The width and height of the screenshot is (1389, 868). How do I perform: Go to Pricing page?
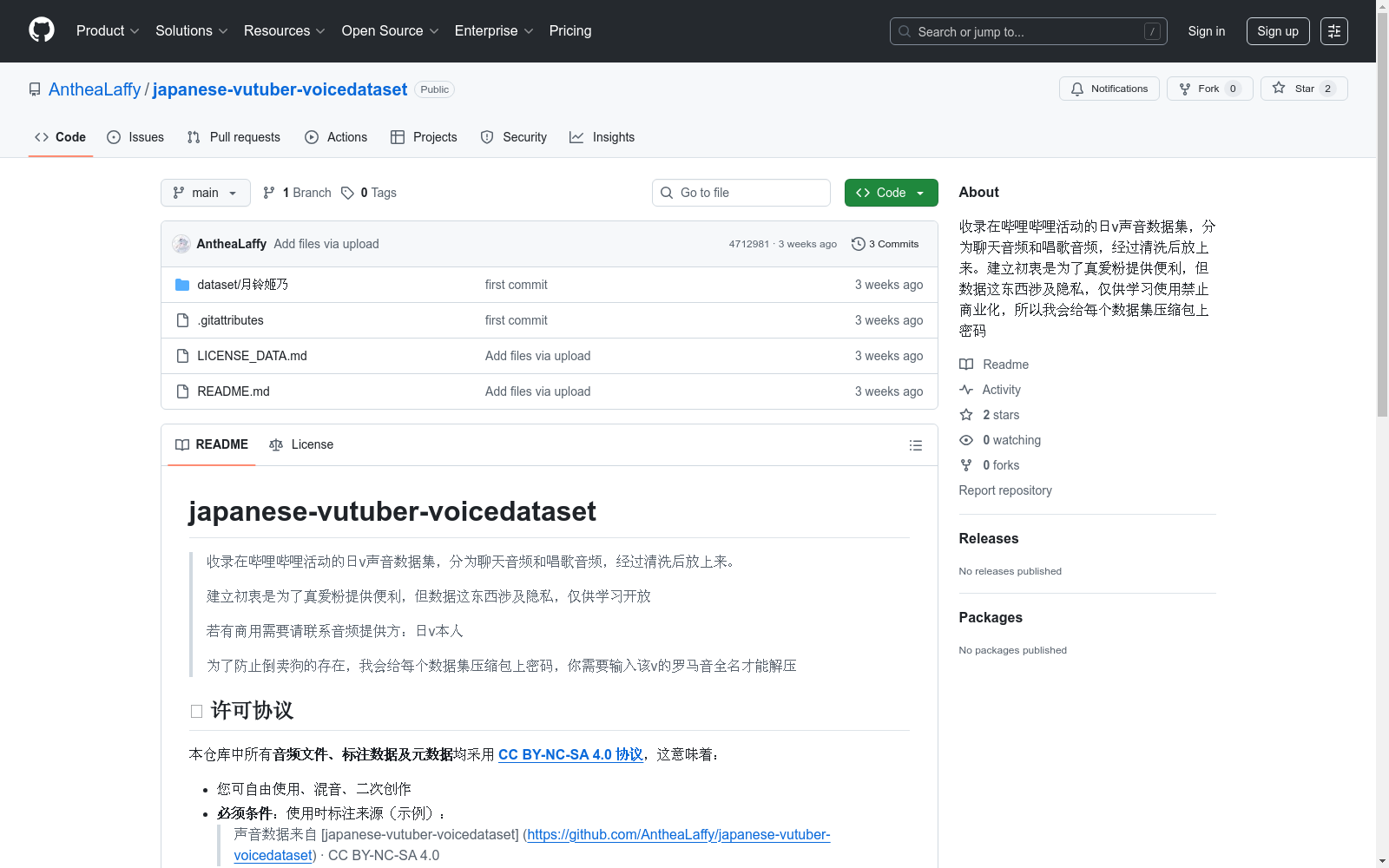pos(570,30)
